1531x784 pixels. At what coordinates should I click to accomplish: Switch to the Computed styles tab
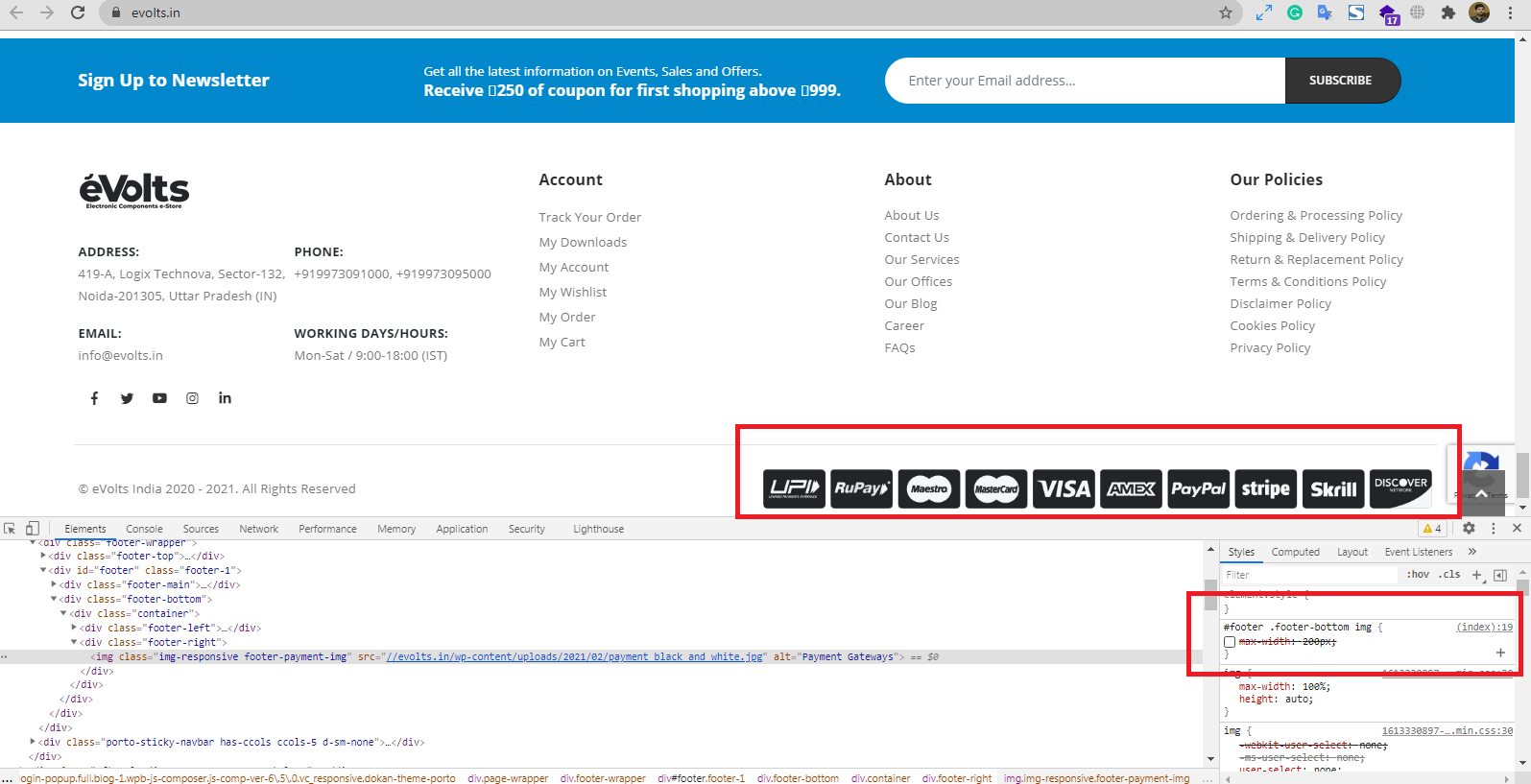tap(1296, 552)
